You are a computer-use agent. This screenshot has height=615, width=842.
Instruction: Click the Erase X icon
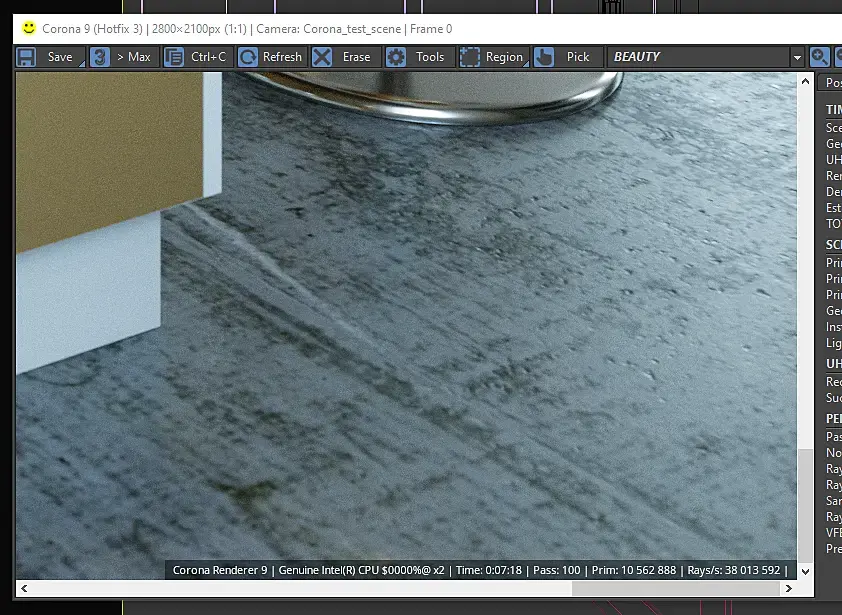point(322,57)
